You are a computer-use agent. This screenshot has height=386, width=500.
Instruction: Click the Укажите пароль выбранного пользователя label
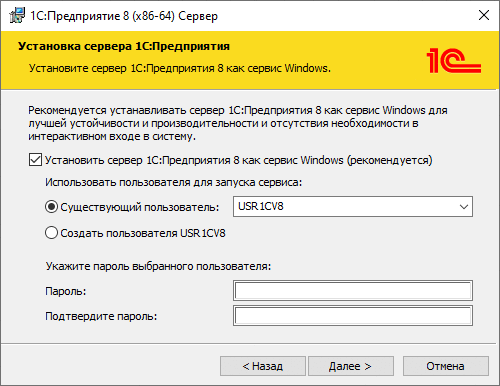tap(158, 266)
